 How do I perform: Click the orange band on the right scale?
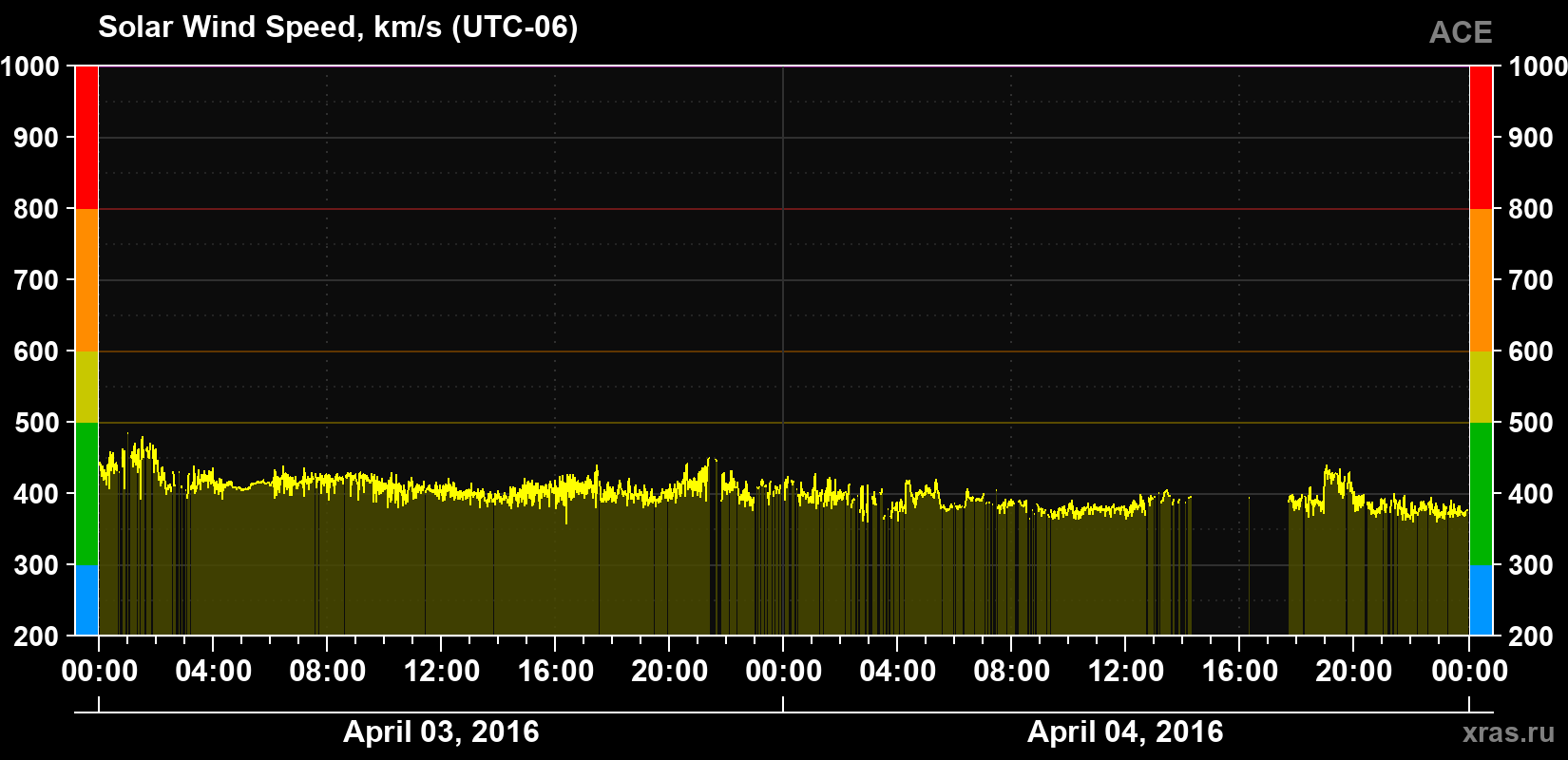tap(1481, 280)
